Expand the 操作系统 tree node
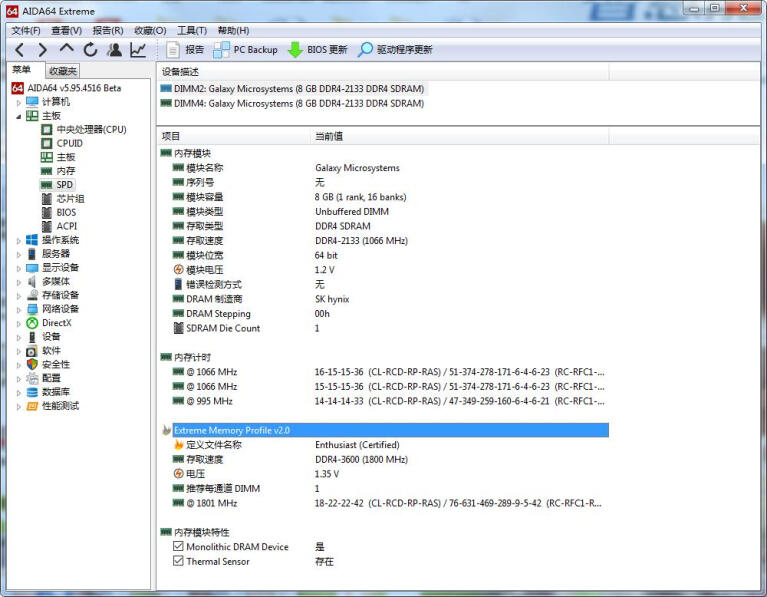 coord(19,240)
